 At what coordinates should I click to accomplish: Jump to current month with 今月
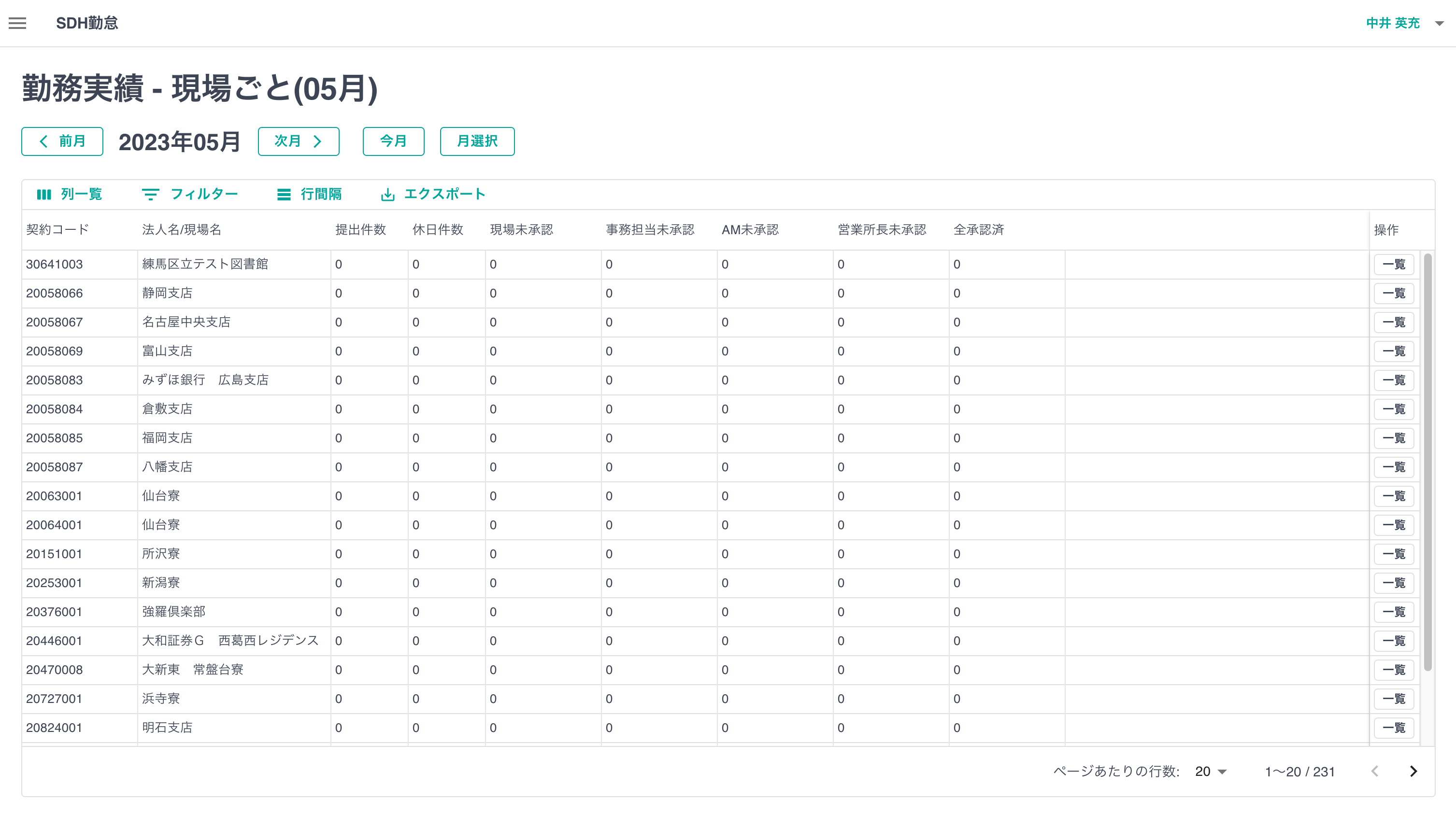point(393,141)
